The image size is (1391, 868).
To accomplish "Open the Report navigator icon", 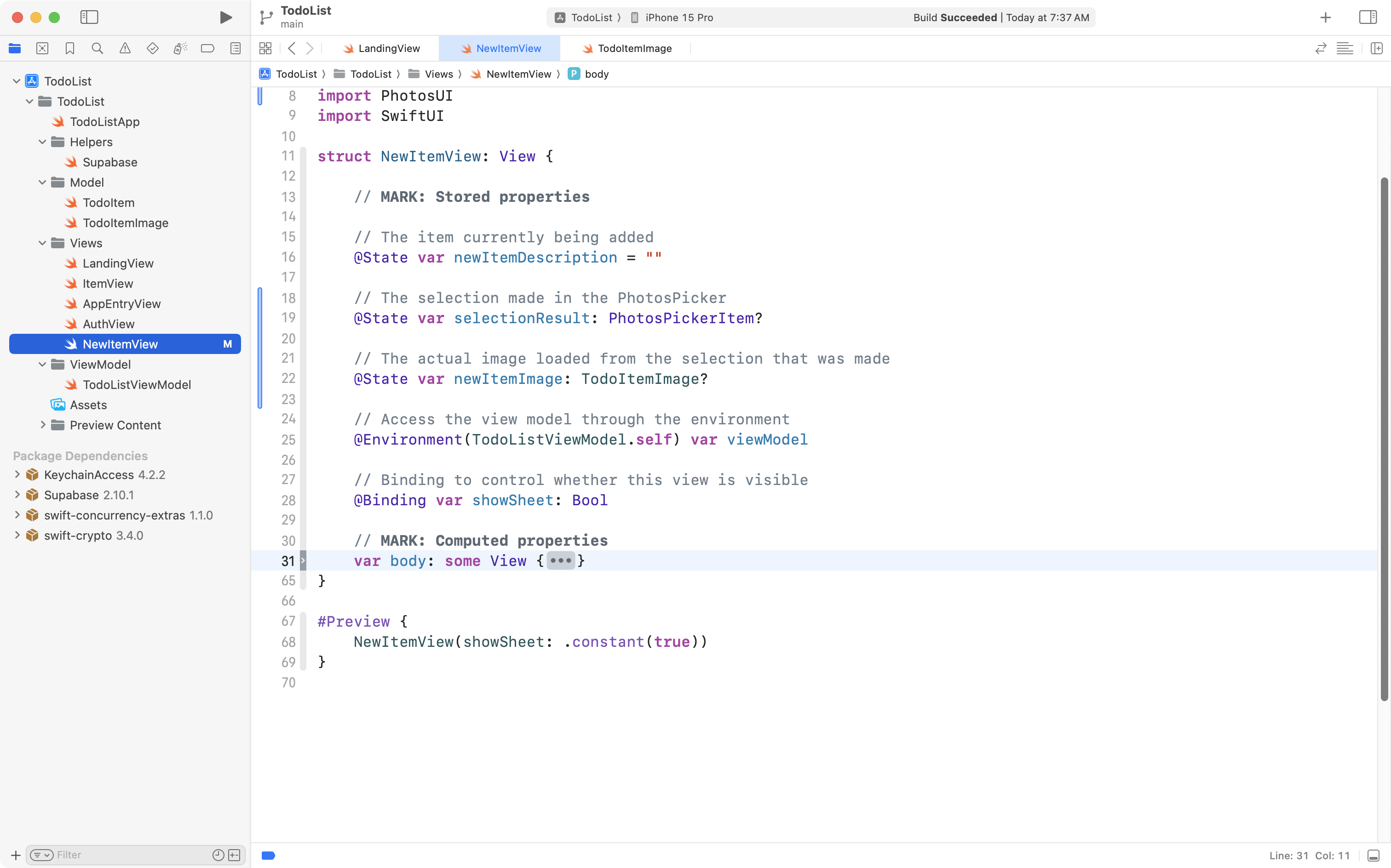I will [x=235, y=48].
